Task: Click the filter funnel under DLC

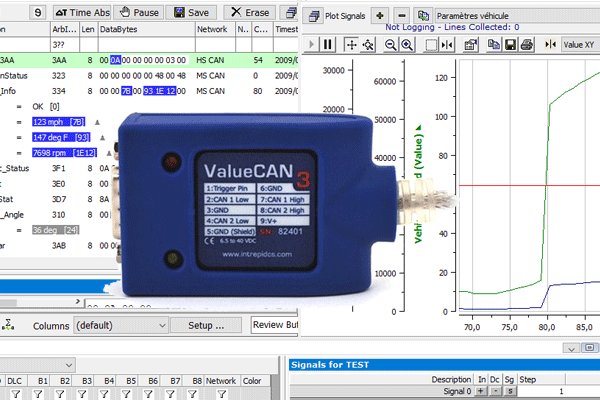Action: pyautogui.click(x=16, y=393)
